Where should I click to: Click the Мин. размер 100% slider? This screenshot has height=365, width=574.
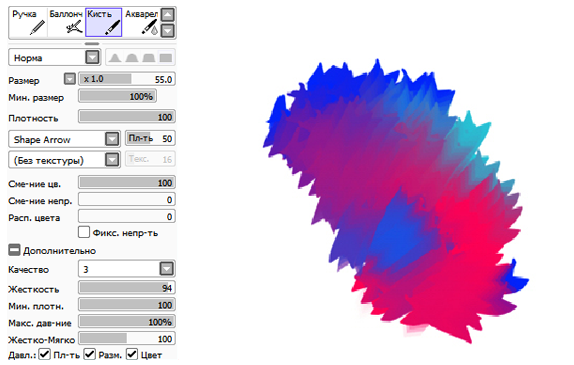[118, 96]
